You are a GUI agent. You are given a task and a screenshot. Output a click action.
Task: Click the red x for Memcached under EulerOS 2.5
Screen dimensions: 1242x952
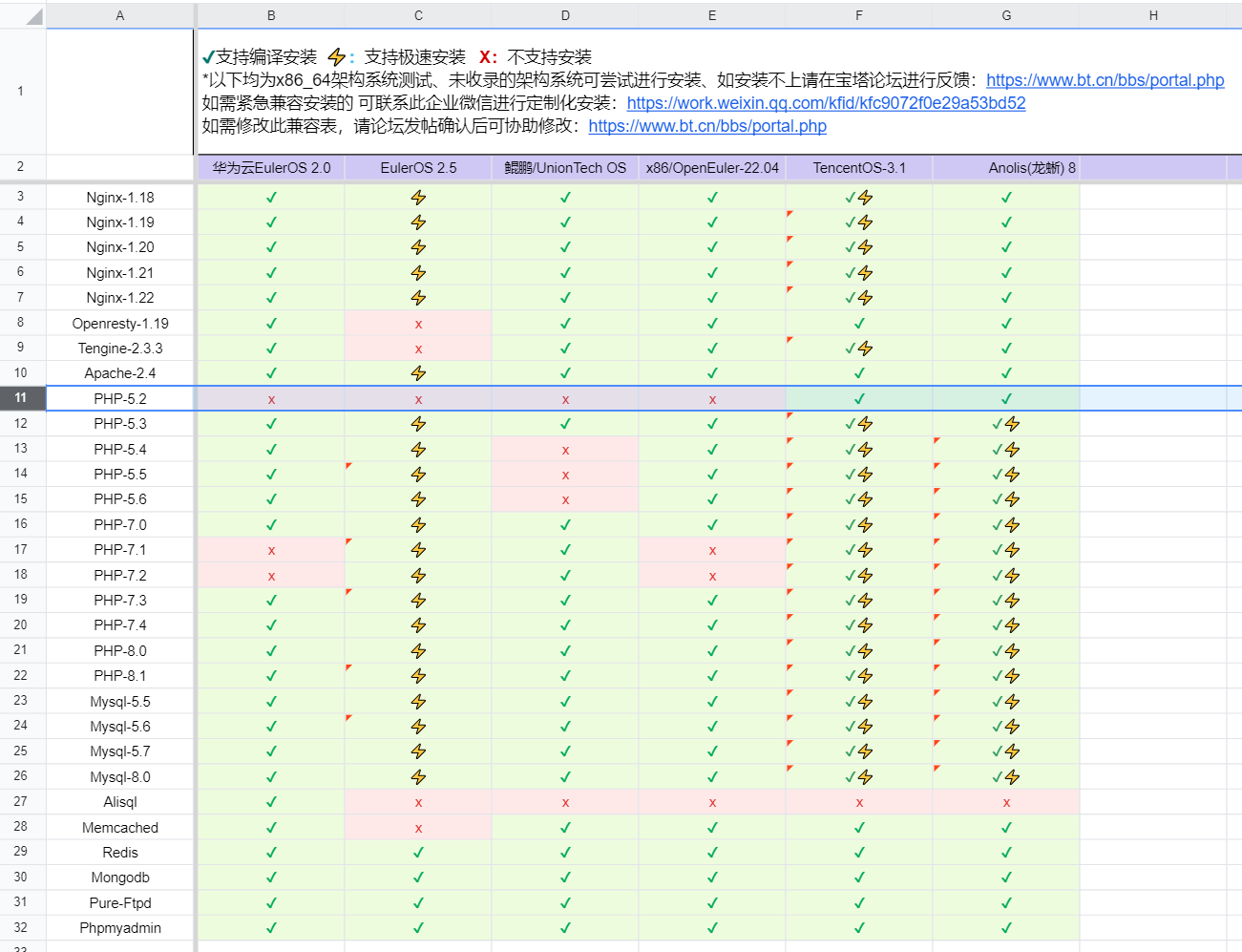(x=418, y=829)
